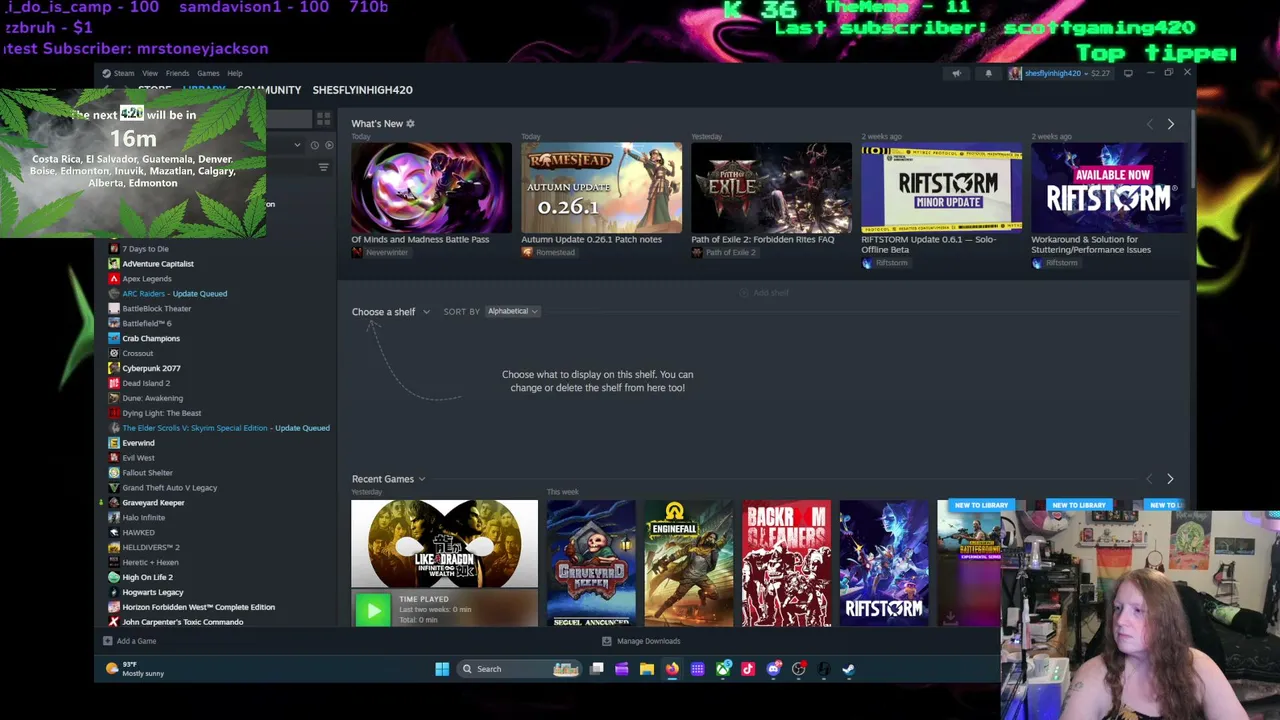Expand the library category dropdown arrow
This screenshot has width=1280, height=720.
click(x=297, y=145)
